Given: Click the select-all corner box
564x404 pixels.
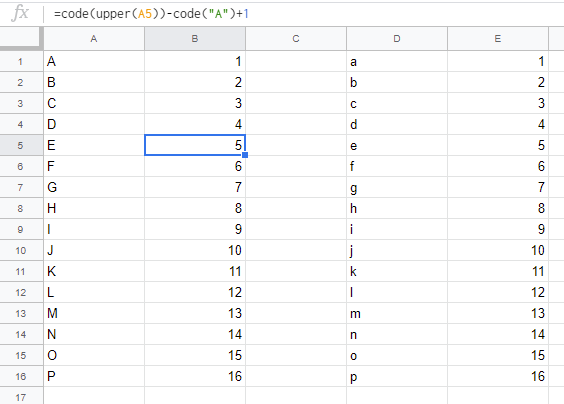Looking at the screenshot, I should point(21,38).
